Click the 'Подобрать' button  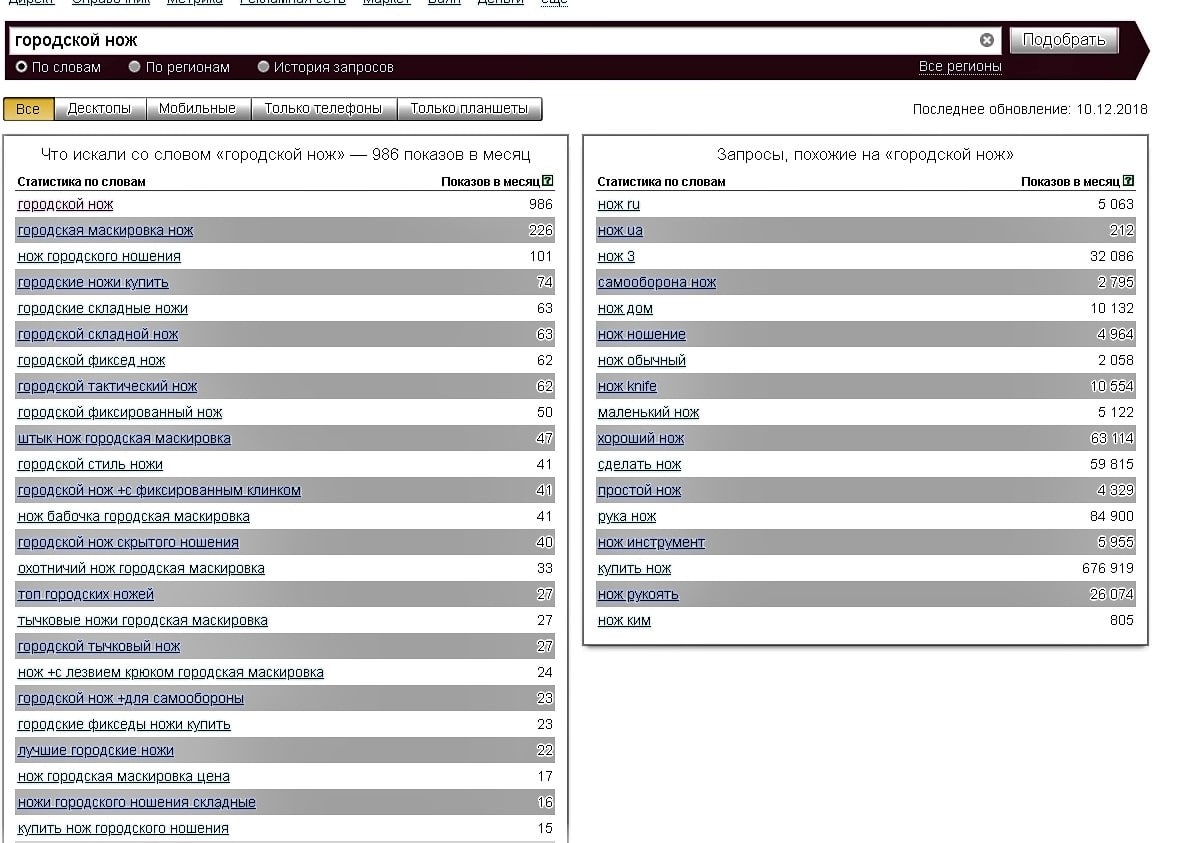[x=1063, y=40]
